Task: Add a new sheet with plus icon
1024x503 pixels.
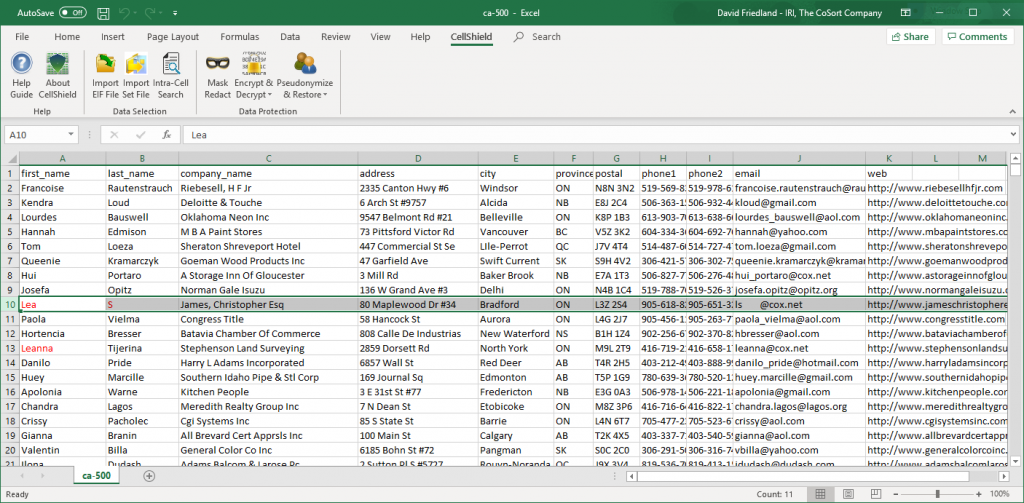Action: 150,476
